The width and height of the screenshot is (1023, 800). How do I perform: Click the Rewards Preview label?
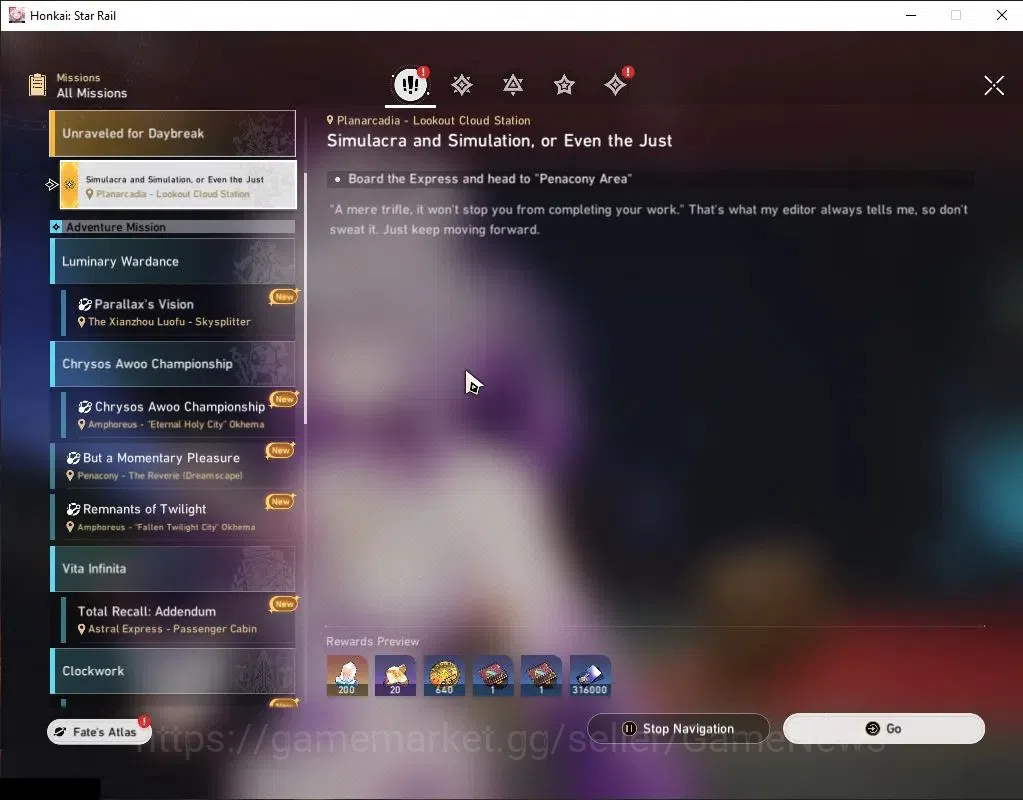click(x=373, y=641)
